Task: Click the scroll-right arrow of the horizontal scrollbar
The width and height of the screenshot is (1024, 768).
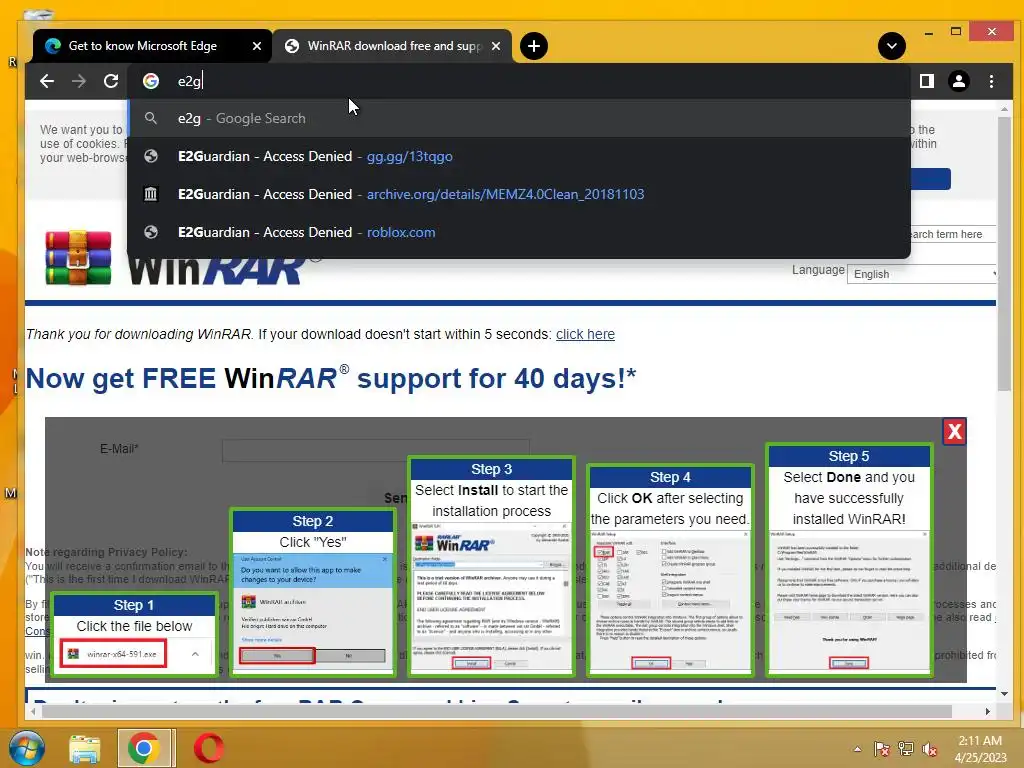Action: [987, 711]
